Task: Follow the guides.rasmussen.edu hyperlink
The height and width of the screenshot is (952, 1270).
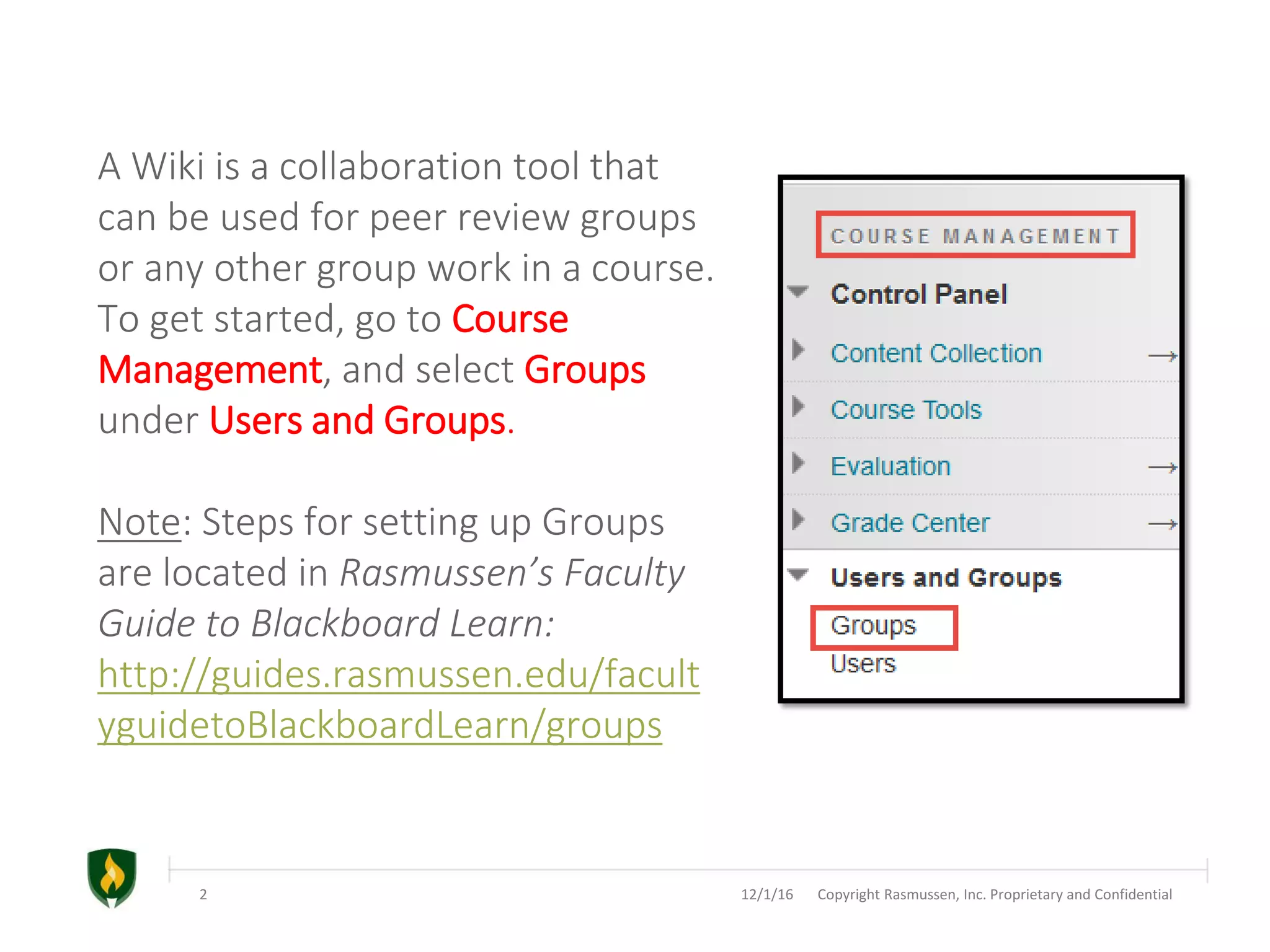Action: pyautogui.click(x=398, y=675)
